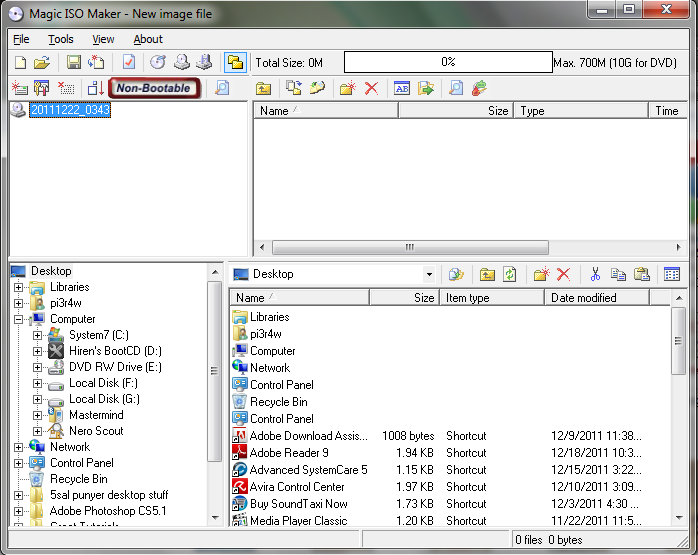The image size is (698, 555).
Task: Go up a folder in image pane
Action: tap(264, 88)
